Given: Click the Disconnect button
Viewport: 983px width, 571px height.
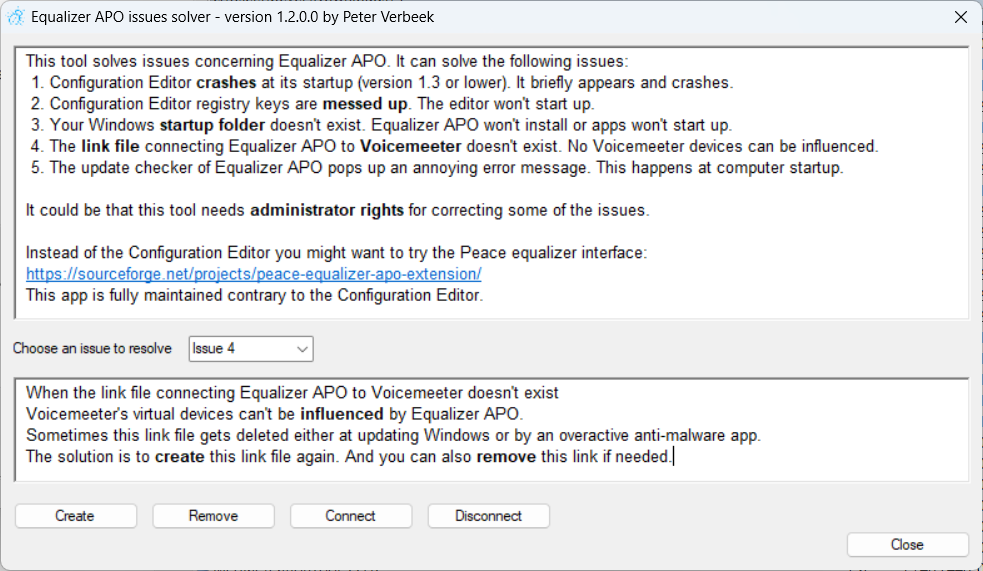Looking at the screenshot, I should click(x=488, y=516).
